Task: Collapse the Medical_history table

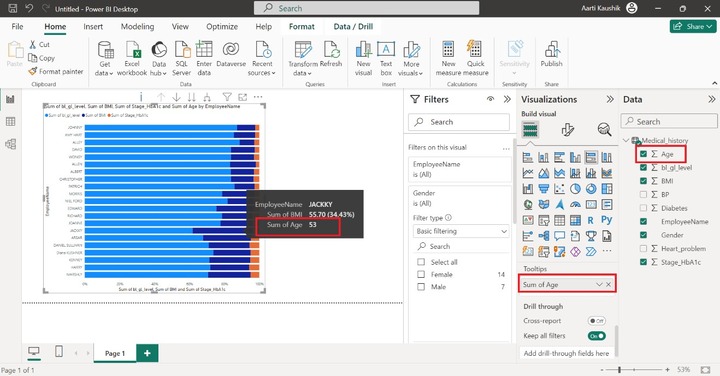Action: coord(626,140)
